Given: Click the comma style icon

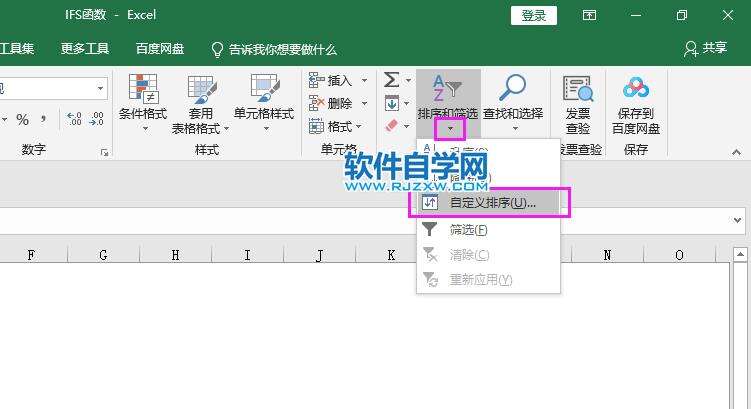Looking at the screenshot, I should point(44,118).
